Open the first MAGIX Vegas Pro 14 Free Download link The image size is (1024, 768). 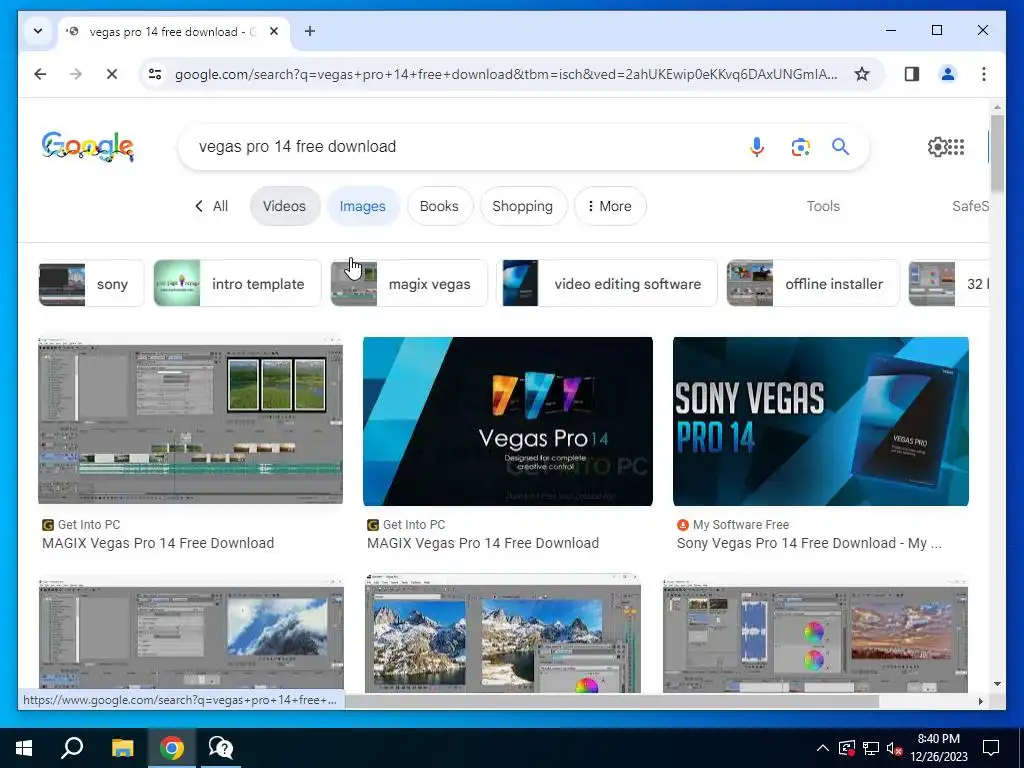pos(157,543)
